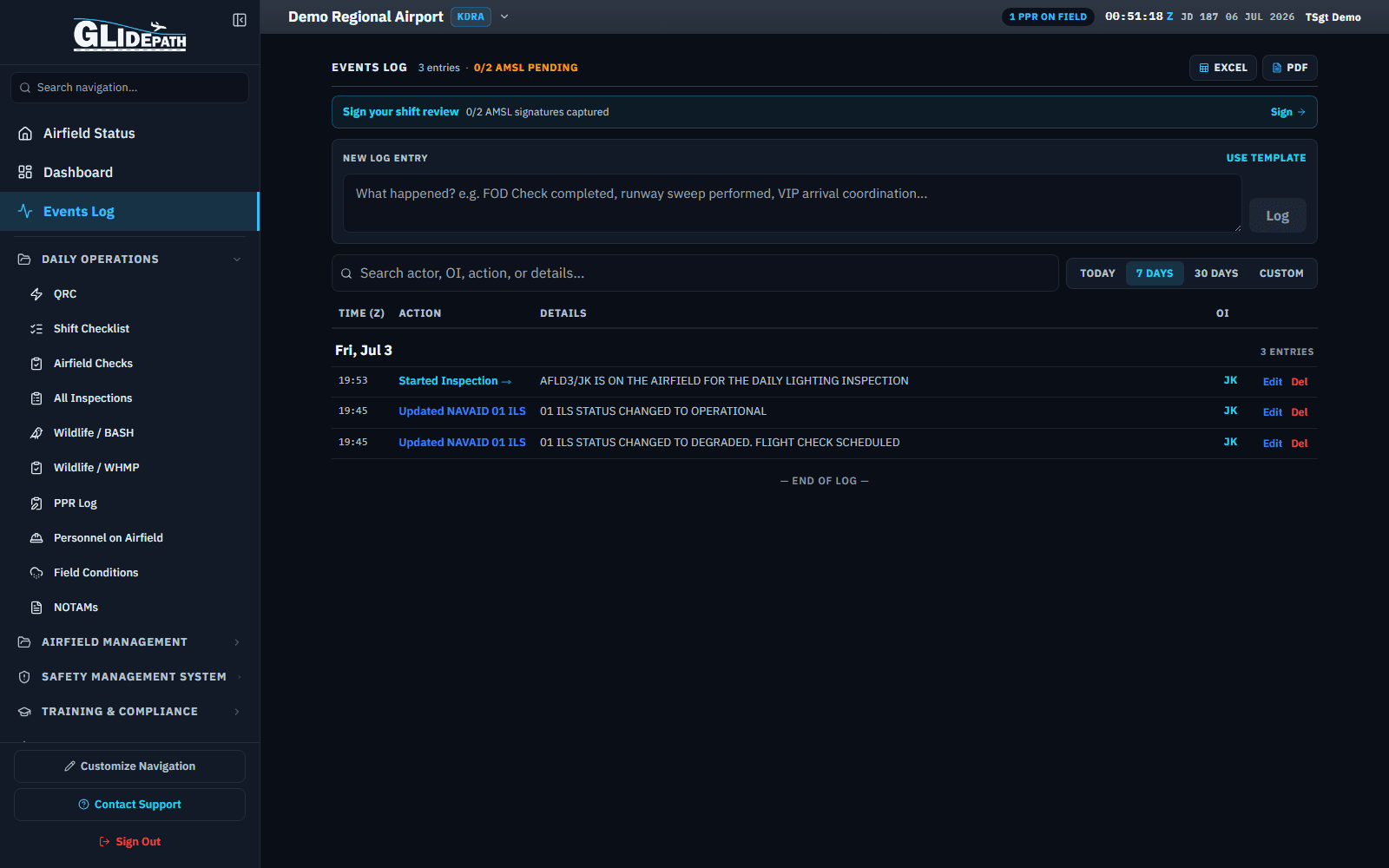The height and width of the screenshot is (868, 1389).
Task: Click the Safety Management System shield icon
Action: [24, 677]
